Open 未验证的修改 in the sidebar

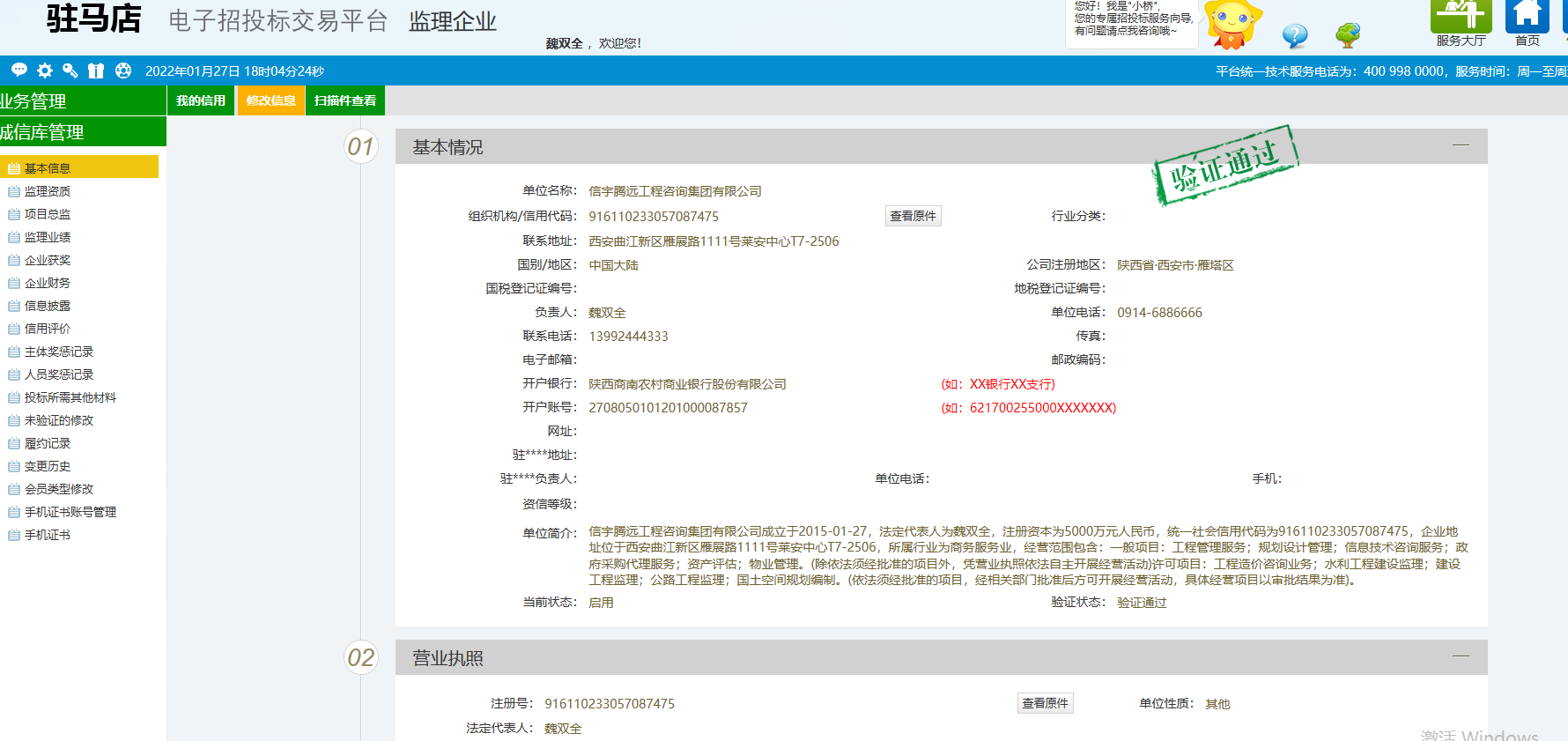tap(59, 420)
